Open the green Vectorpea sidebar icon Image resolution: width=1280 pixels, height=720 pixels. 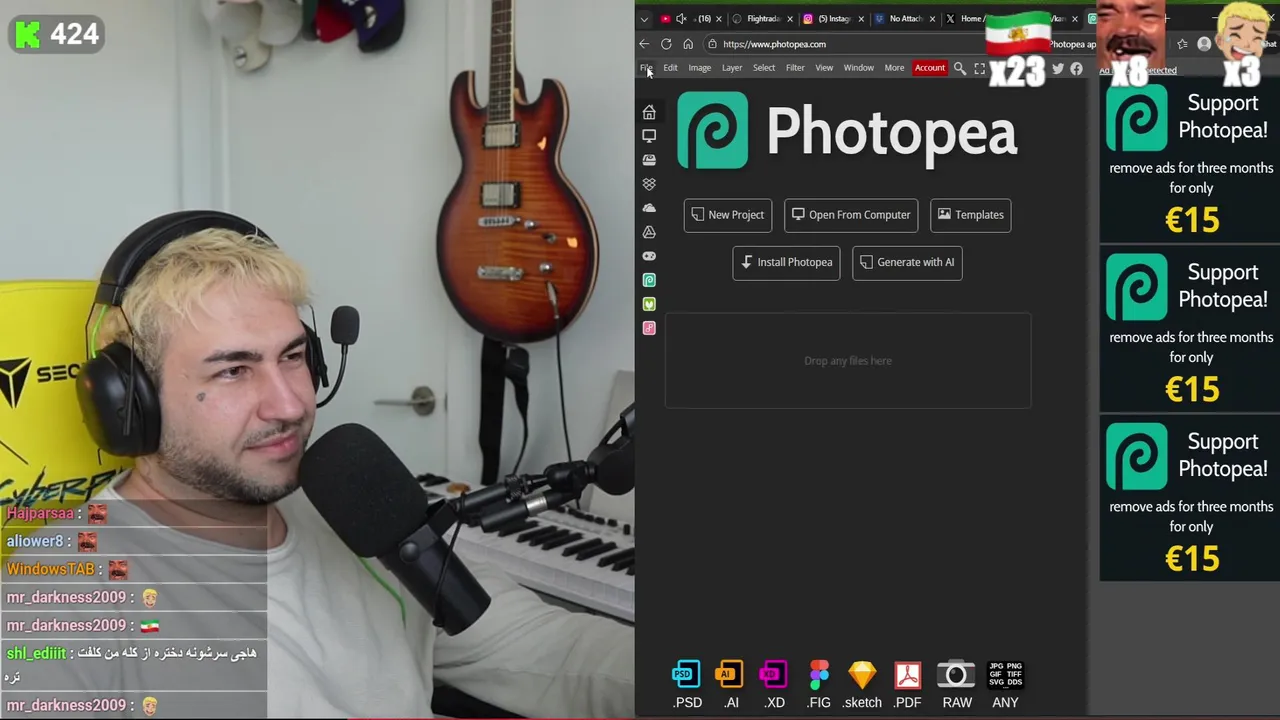tap(649, 304)
